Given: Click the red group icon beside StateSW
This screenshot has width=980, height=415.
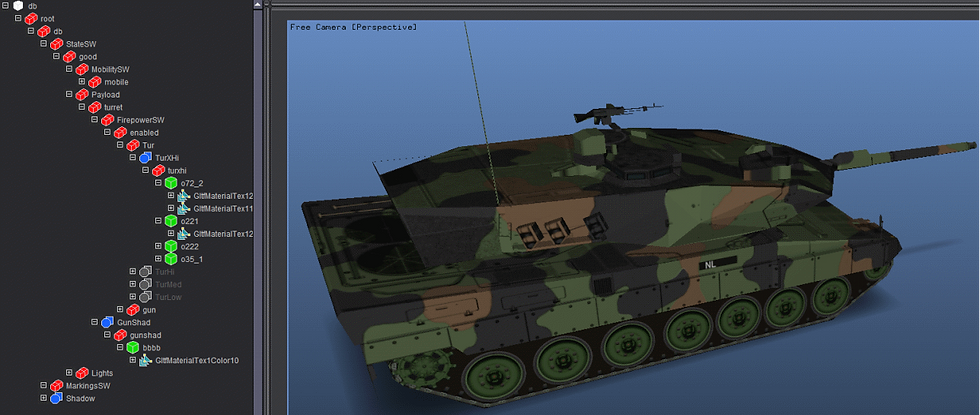Looking at the screenshot, I should point(56,44).
